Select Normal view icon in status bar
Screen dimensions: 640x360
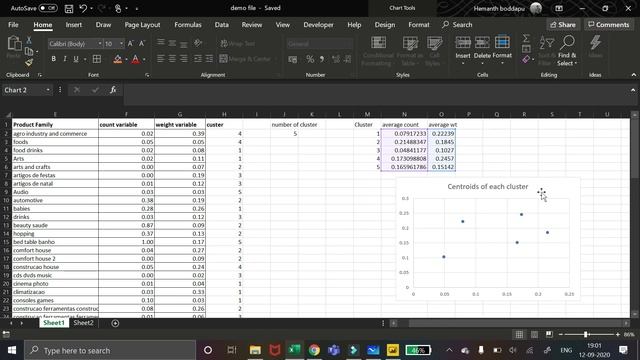tap(519, 335)
